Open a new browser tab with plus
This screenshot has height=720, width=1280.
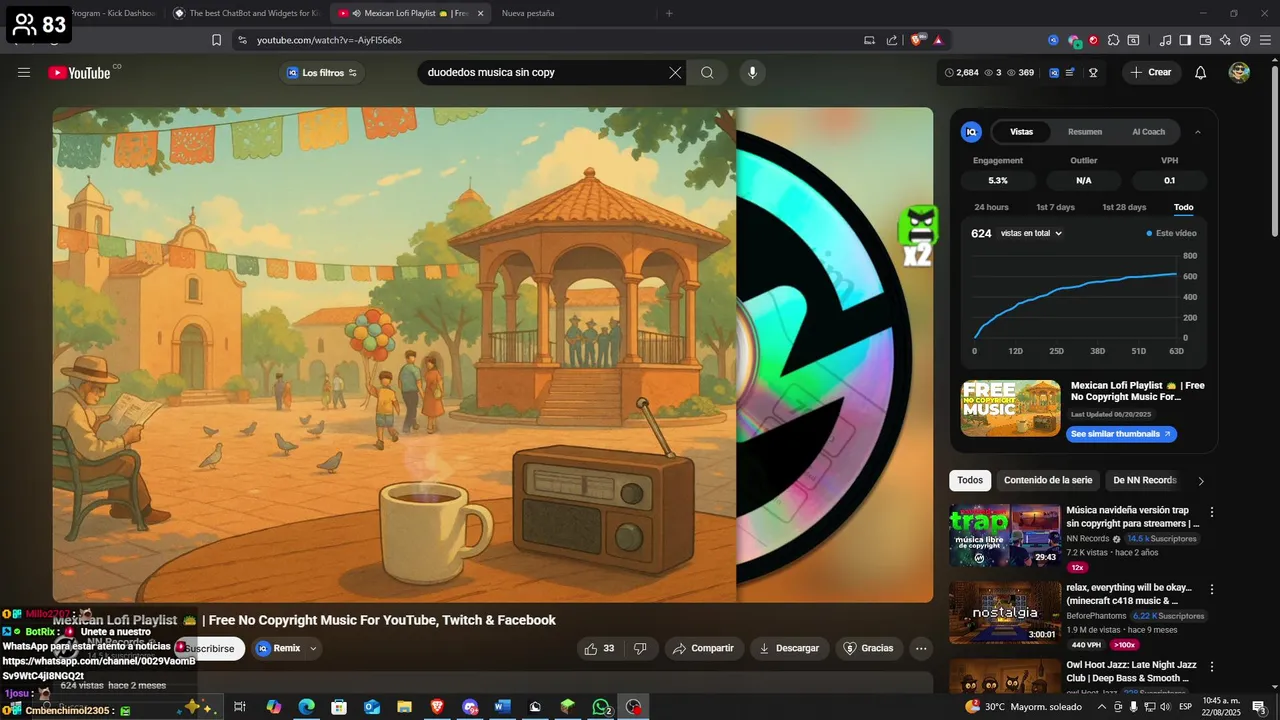(x=669, y=13)
